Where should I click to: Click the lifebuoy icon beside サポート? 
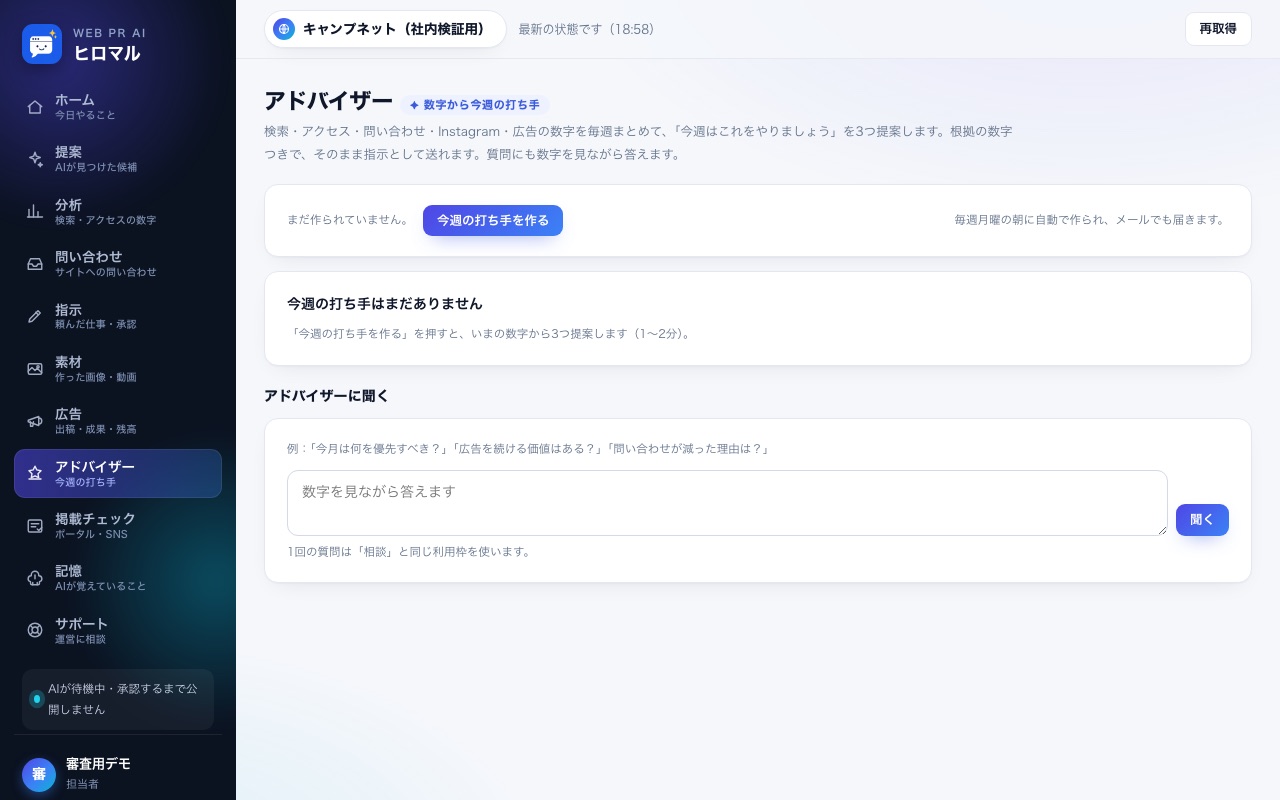35,630
